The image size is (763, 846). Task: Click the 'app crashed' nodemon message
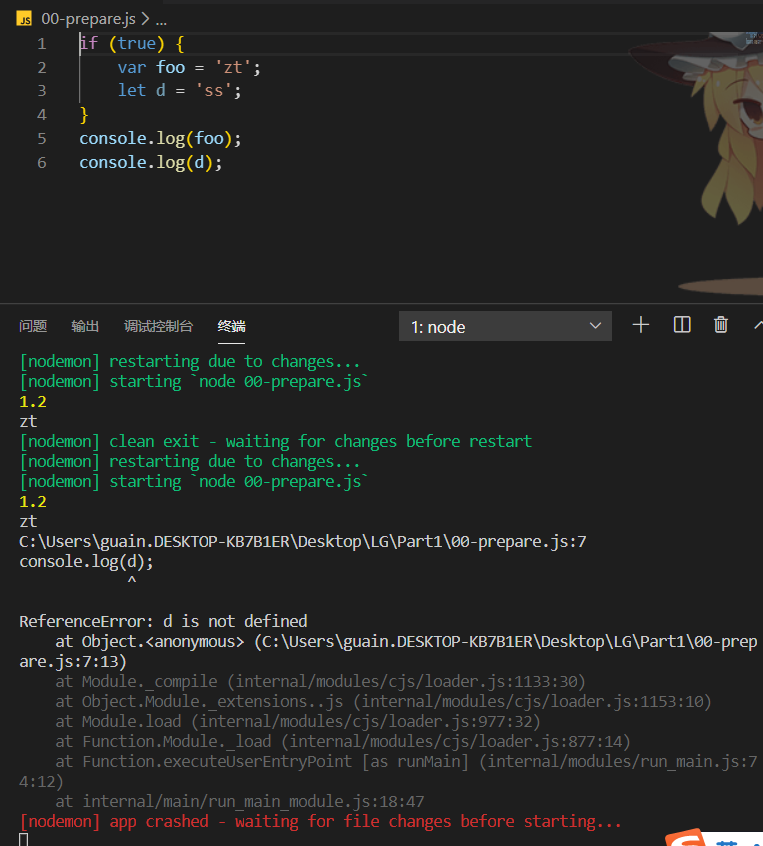click(x=321, y=821)
